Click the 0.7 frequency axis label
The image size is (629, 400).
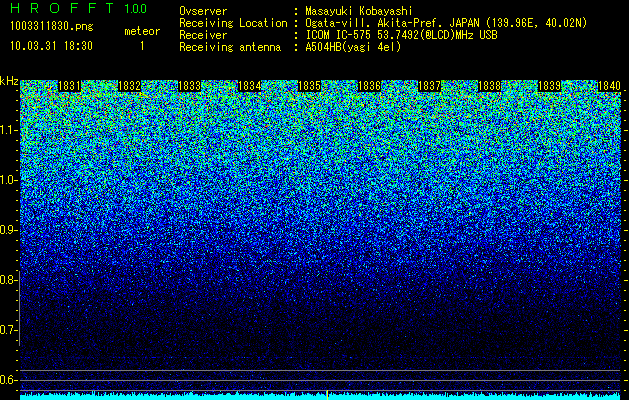pos(7,330)
